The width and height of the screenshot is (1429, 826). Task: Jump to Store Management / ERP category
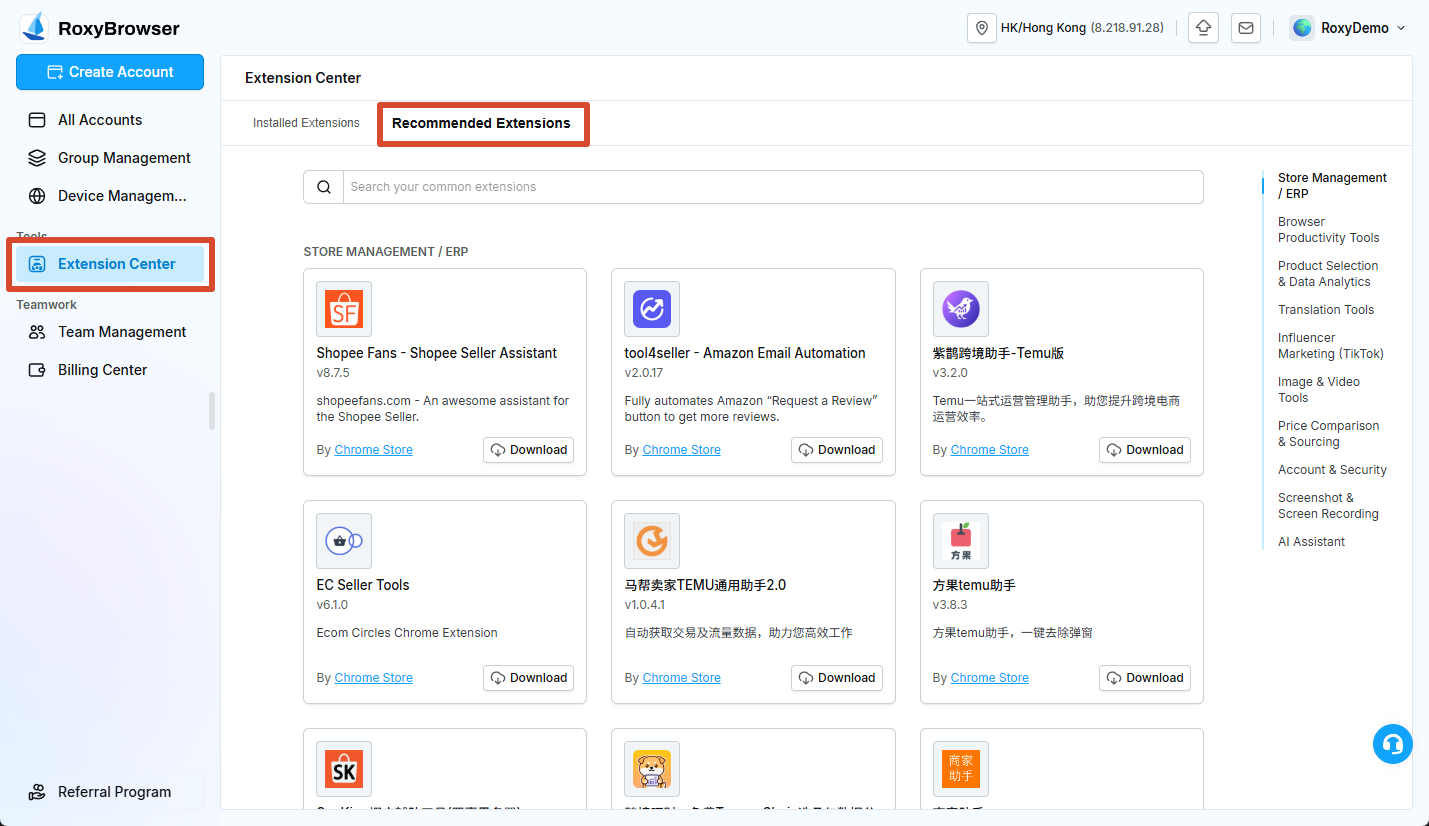tap(1332, 186)
